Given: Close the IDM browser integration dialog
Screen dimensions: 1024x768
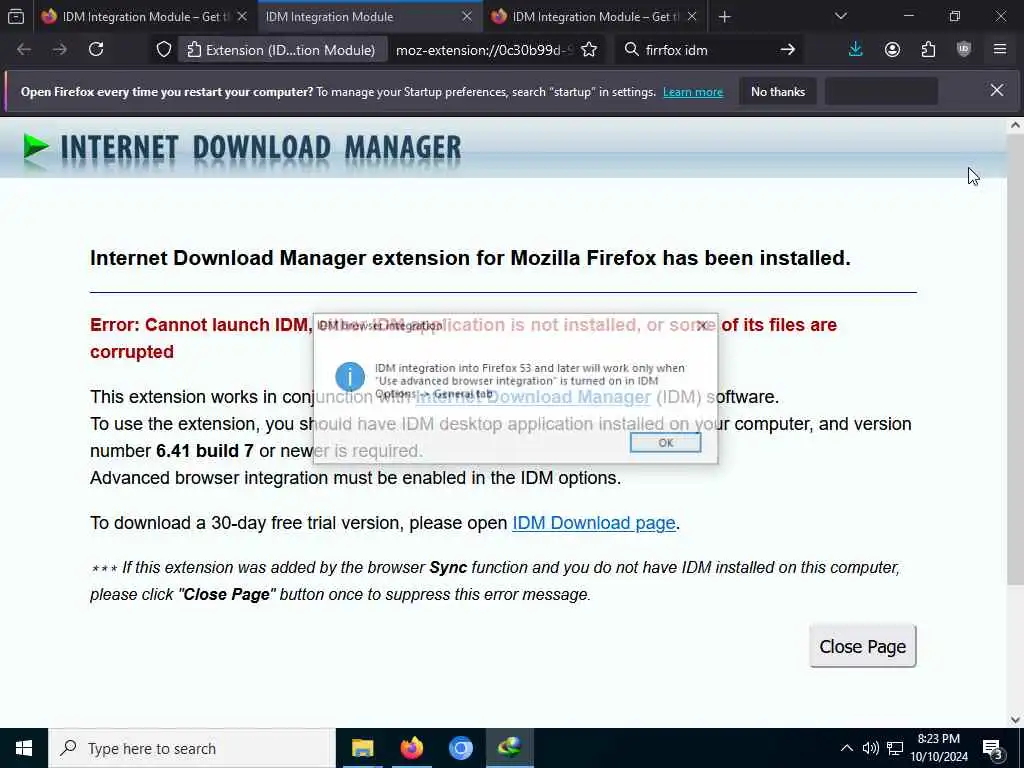Looking at the screenshot, I should [702, 325].
